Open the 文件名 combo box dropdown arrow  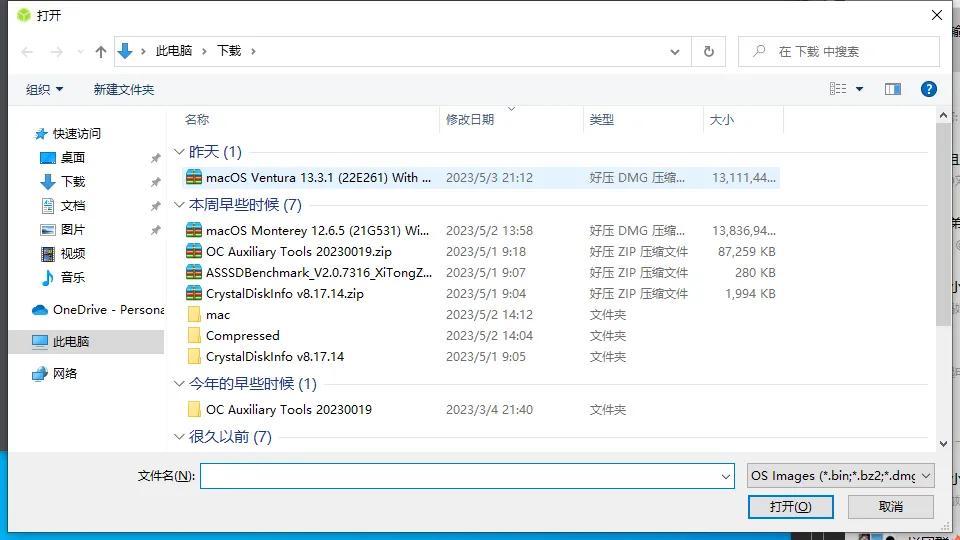pyautogui.click(x=726, y=476)
